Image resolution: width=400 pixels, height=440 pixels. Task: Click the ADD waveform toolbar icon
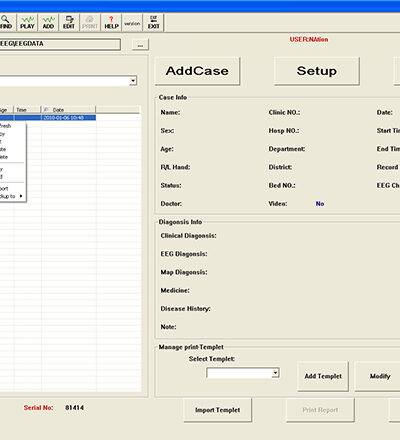48,22
